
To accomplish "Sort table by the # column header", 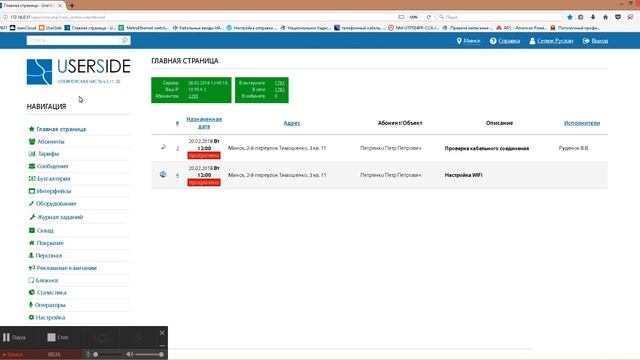I will (177, 123).
